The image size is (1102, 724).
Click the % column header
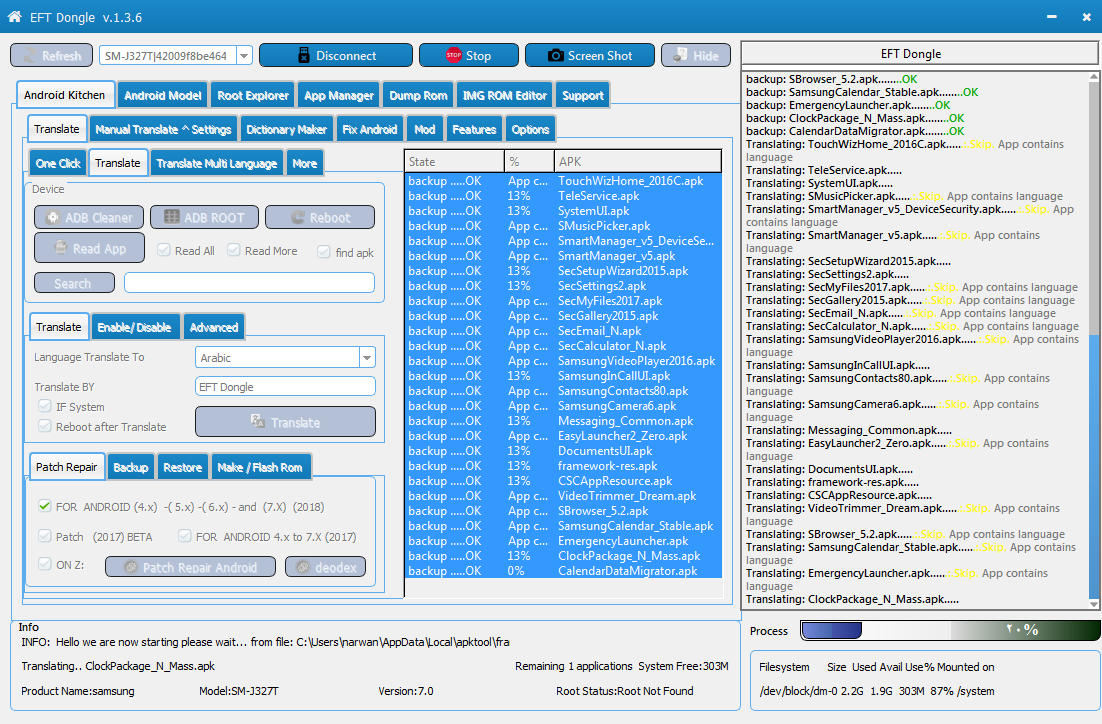529,161
